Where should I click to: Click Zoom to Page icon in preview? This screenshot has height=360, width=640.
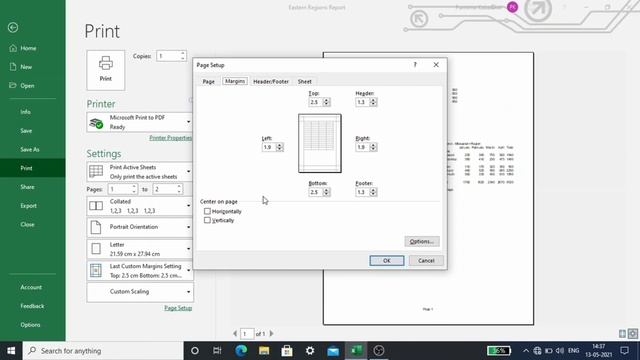(x=633, y=334)
